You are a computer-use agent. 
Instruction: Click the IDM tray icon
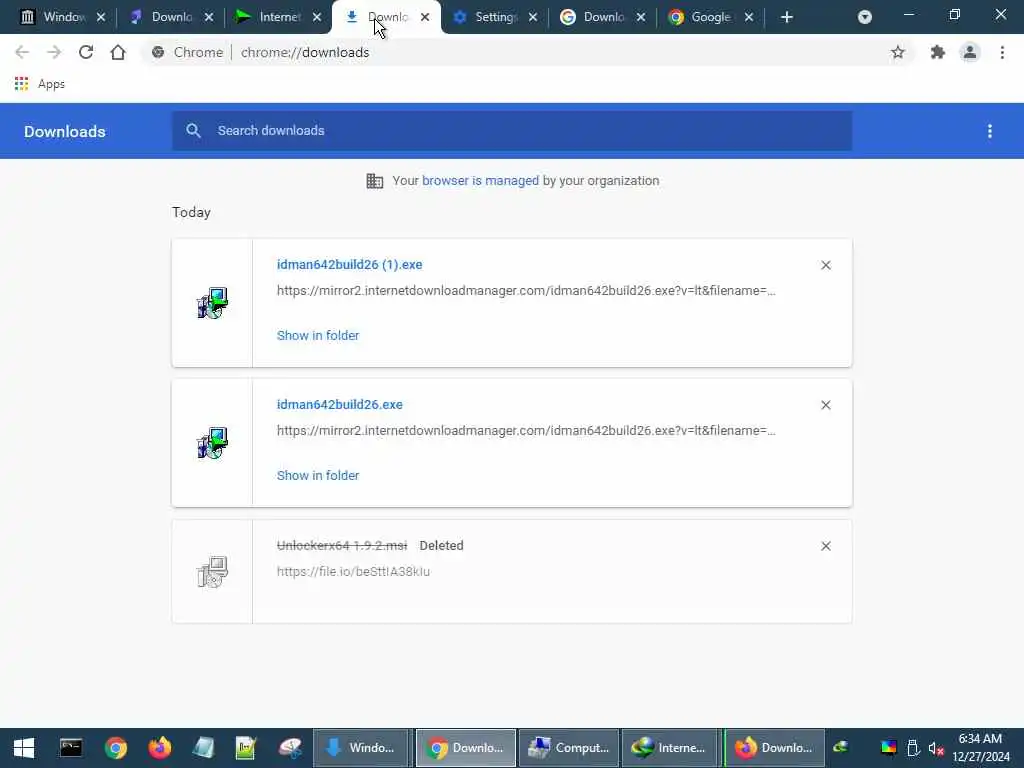(840, 748)
